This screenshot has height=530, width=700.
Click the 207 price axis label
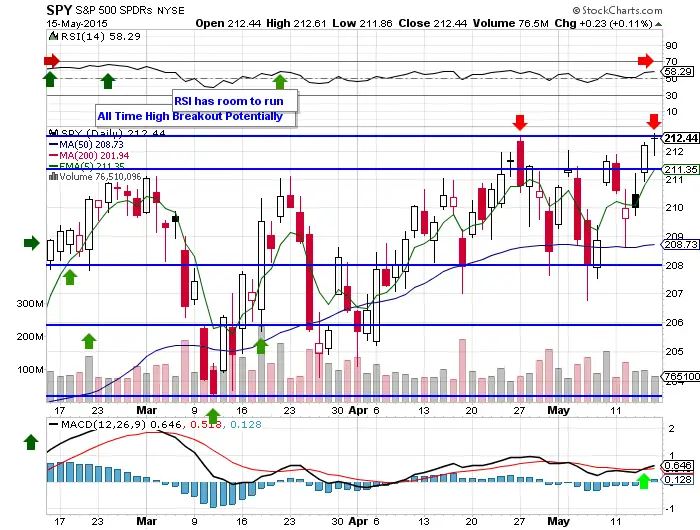pos(674,294)
